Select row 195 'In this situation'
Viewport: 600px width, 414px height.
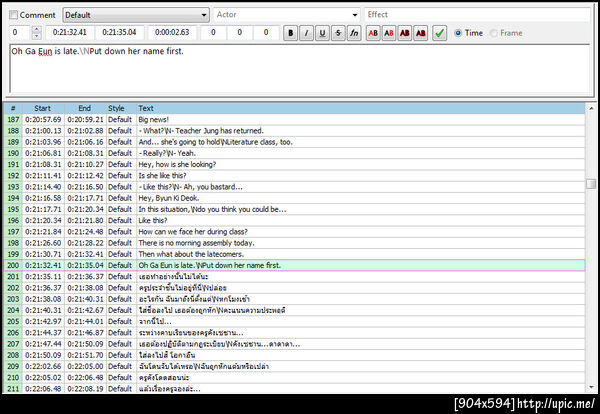click(x=294, y=209)
